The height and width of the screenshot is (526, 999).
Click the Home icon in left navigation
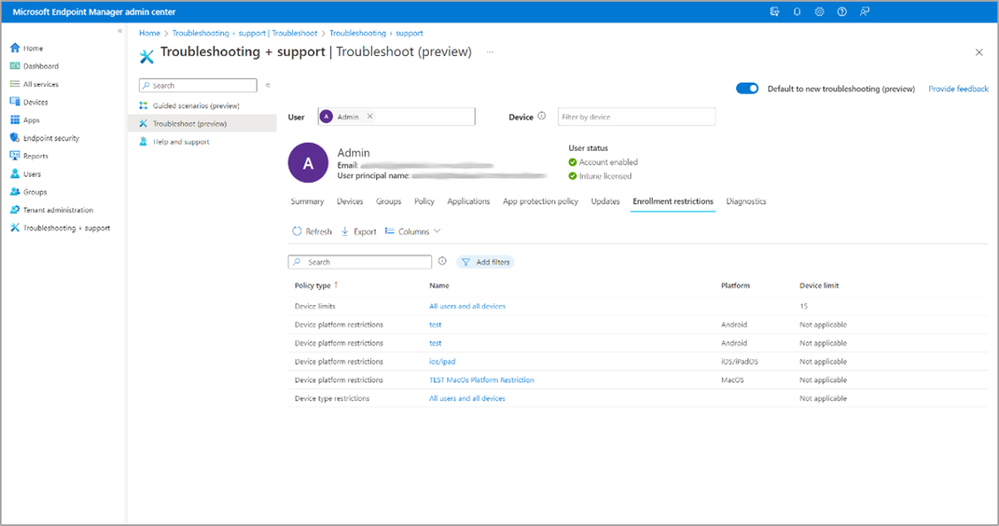tap(15, 48)
